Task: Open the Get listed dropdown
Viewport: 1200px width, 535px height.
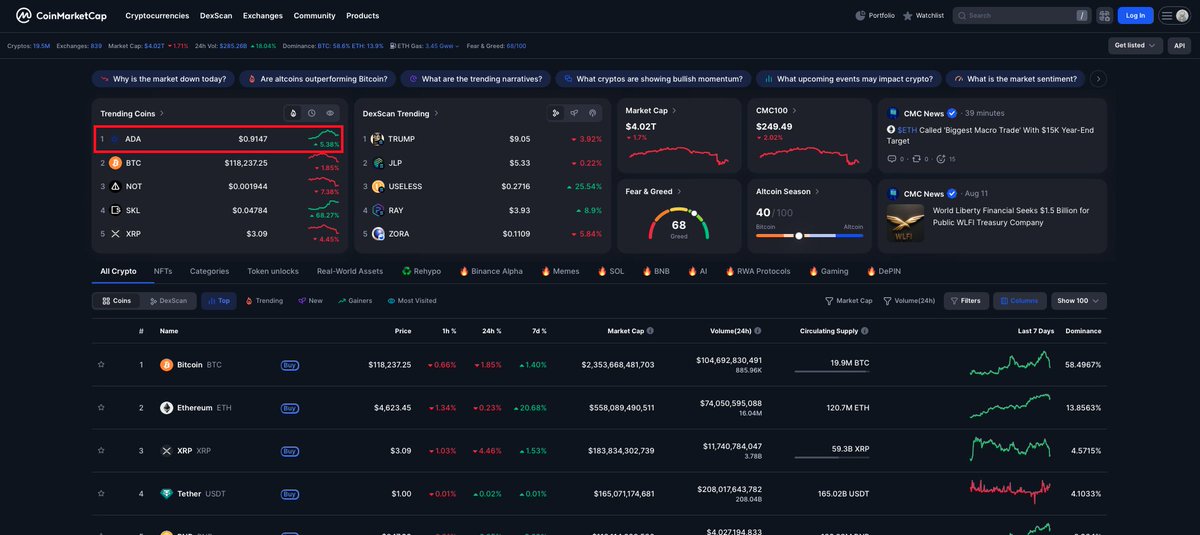Action: point(1136,45)
